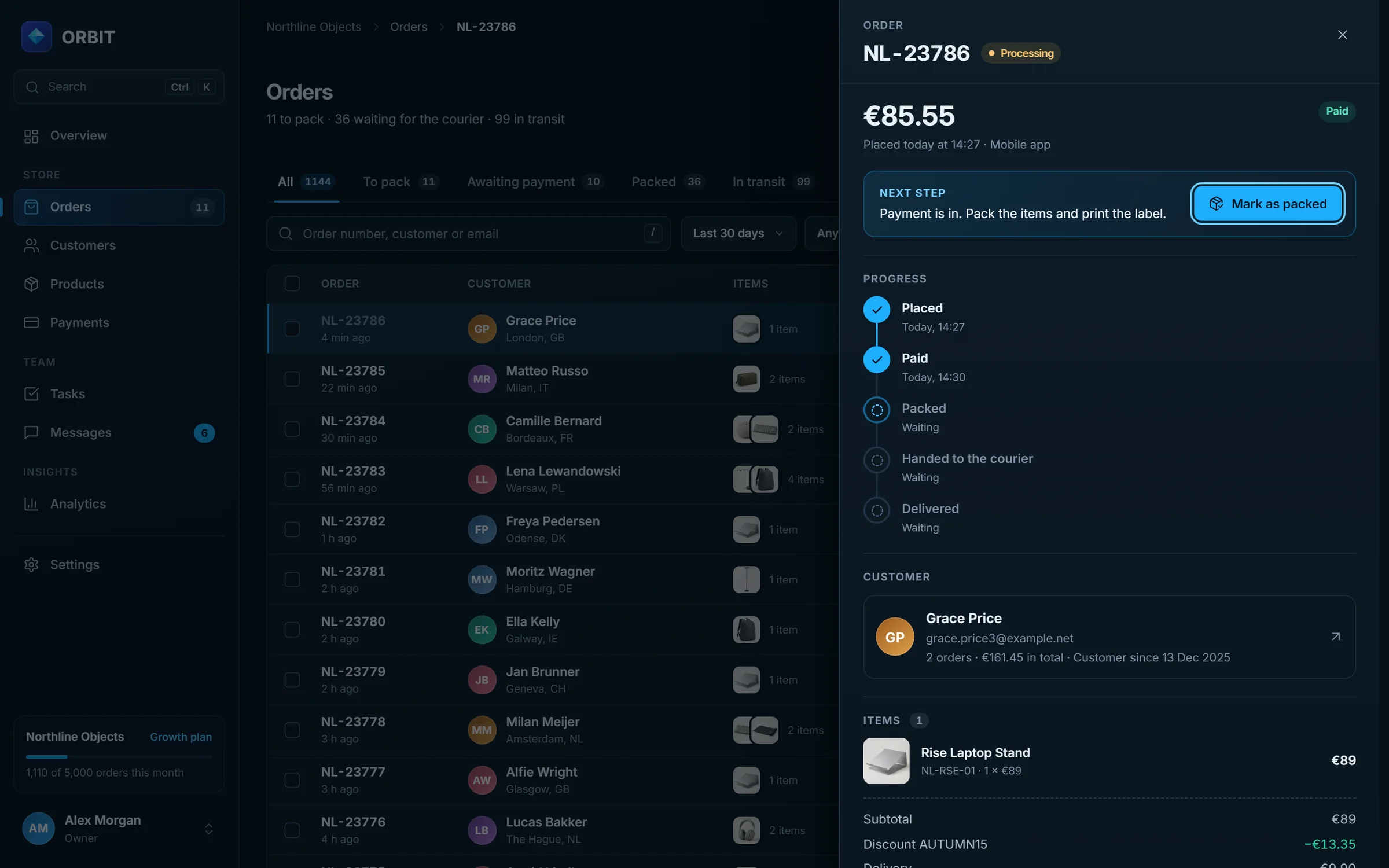Screen dimensions: 1389x868
Task: Click the ORDER column header
Action: pos(340,284)
